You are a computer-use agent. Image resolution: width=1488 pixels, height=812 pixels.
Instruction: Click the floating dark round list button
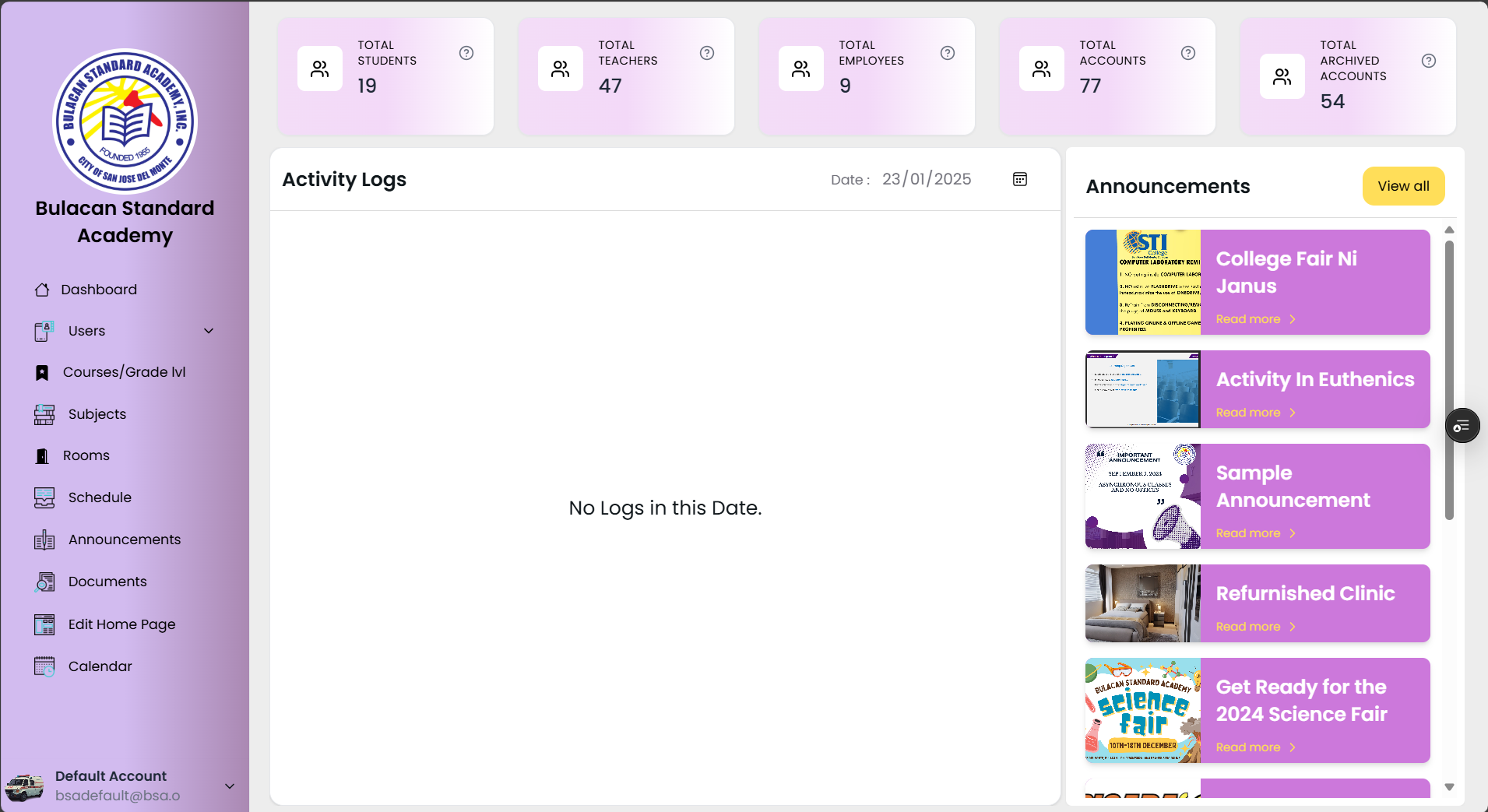(1462, 426)
